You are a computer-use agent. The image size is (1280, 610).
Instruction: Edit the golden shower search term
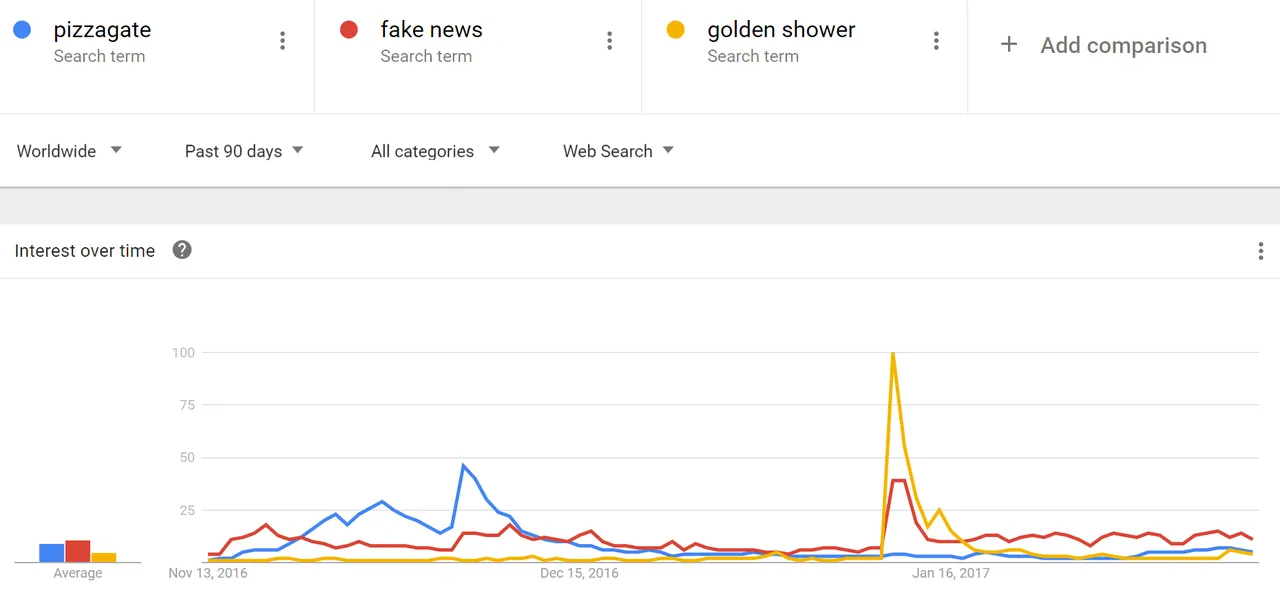pos(781,30)
